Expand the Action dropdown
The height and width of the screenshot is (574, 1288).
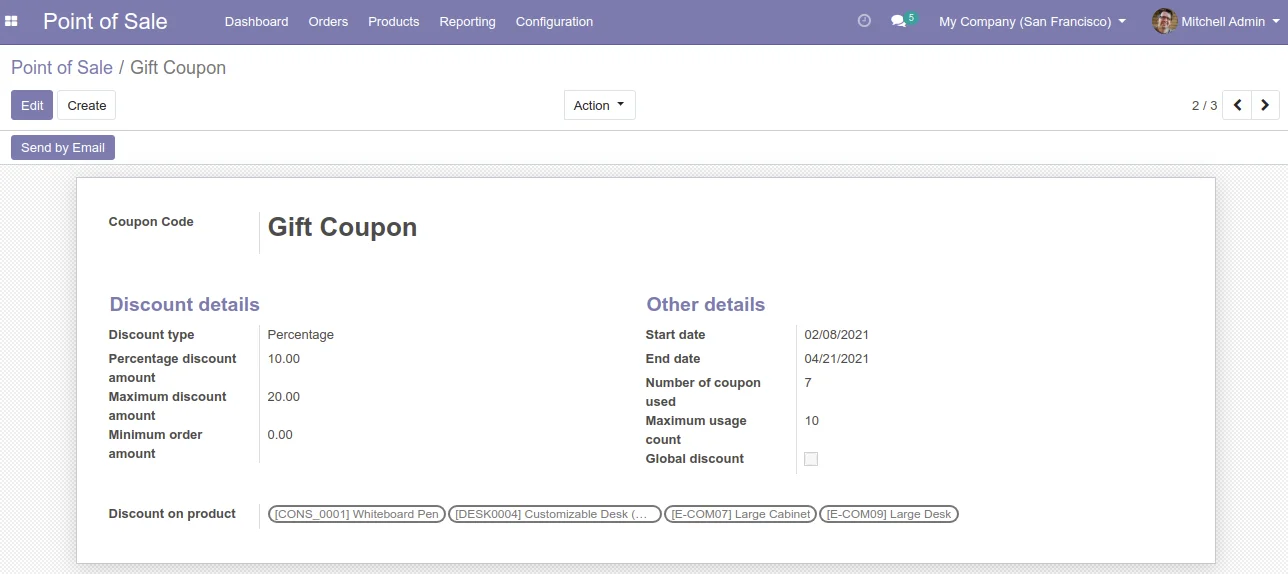point(600,105)
